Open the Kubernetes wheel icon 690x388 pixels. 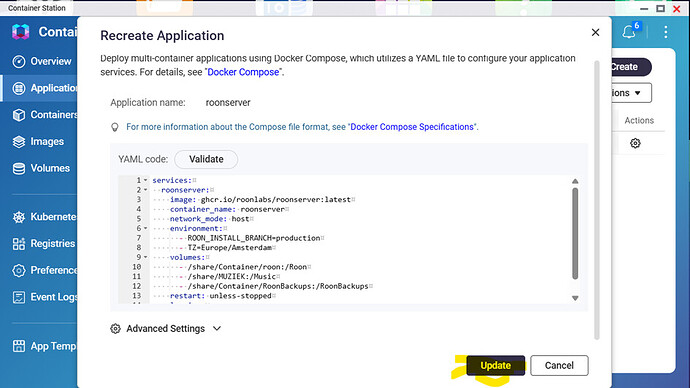[x=18, y=217]
